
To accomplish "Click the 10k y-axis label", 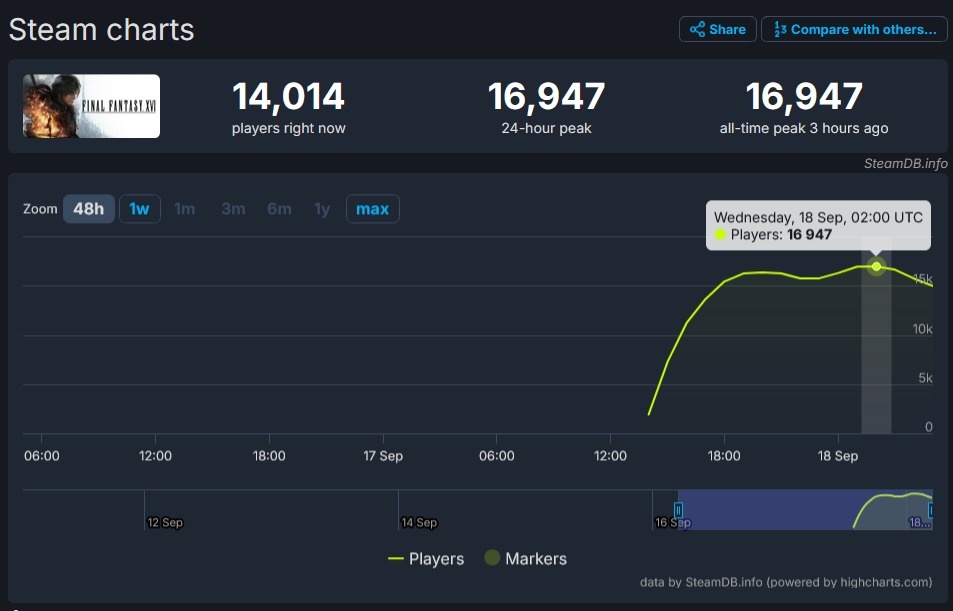I will pyautogui.click(x=923, y=329).
